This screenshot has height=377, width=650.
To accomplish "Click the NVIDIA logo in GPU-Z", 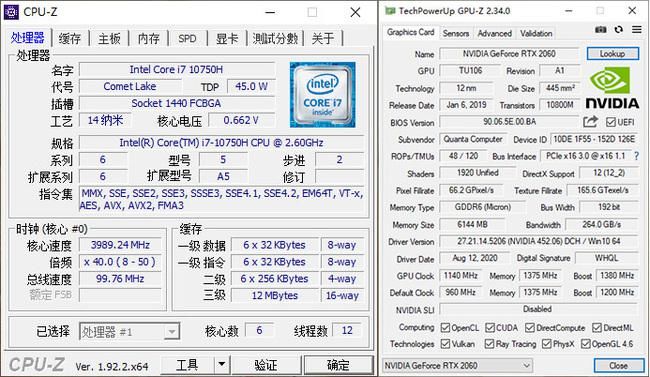I will [612, 88].
